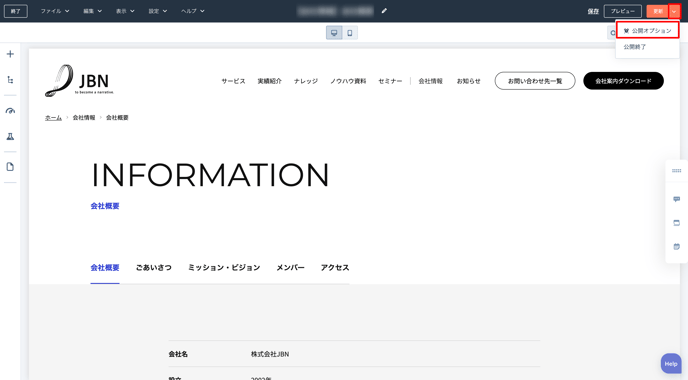Viewport: 688px width, 380px height.
Task: Click the 株式会社JBN table value
Action: tap(270, 354)
